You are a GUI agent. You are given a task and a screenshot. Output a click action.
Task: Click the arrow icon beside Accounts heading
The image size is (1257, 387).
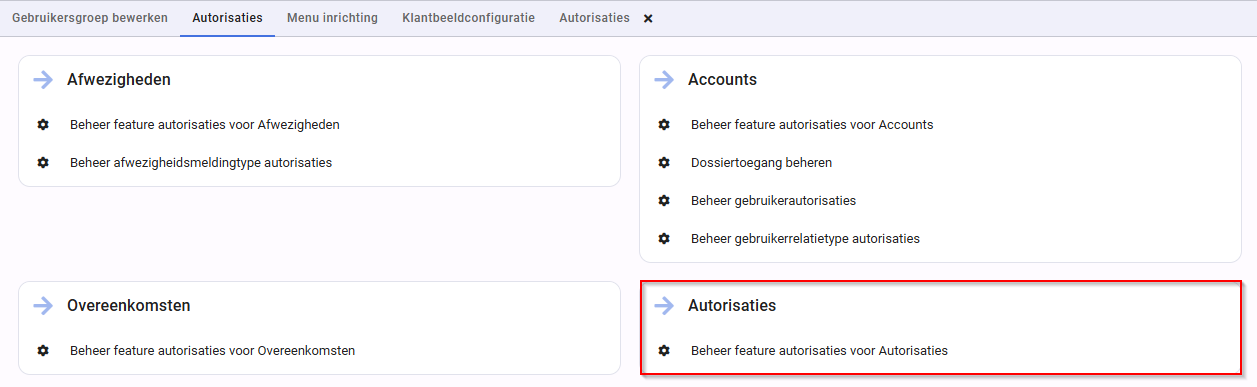663,80
